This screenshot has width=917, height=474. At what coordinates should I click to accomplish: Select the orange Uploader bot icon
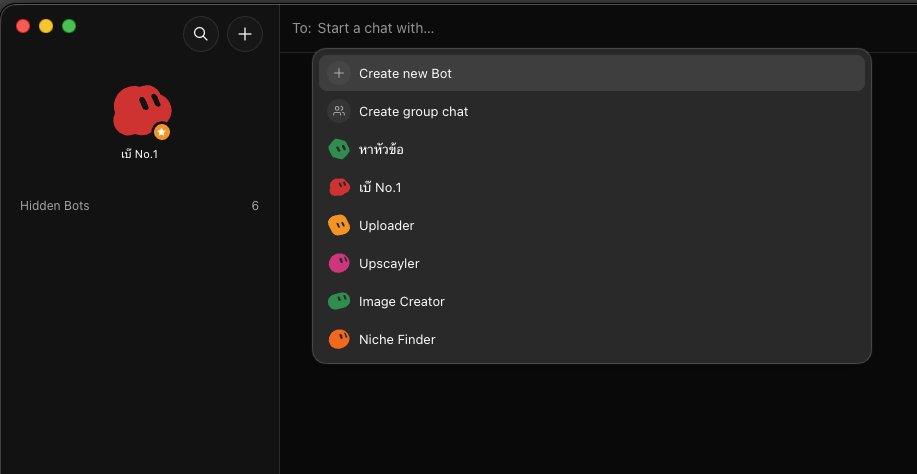339,225
